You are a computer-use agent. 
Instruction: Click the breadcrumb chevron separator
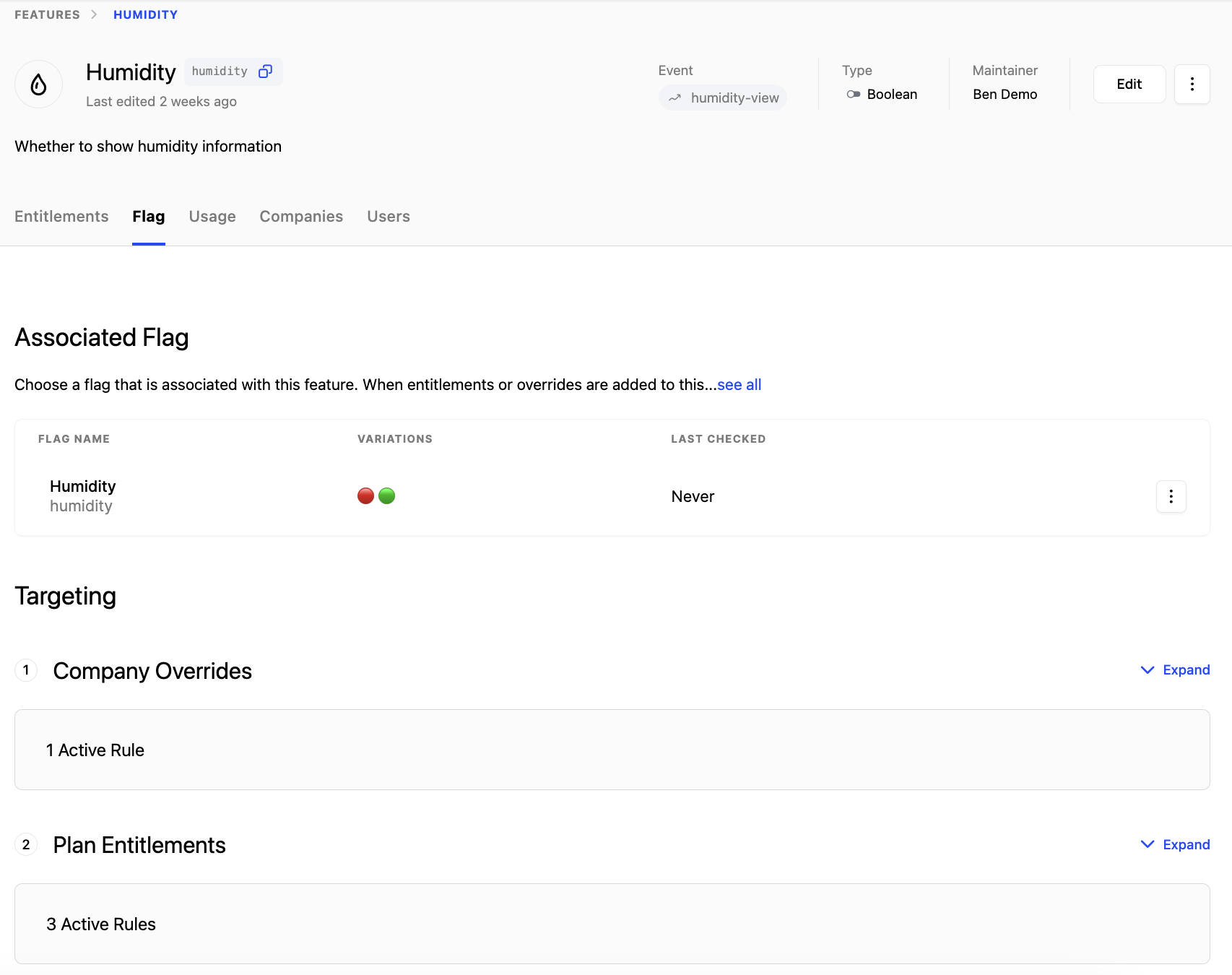(x=94, y=15)
